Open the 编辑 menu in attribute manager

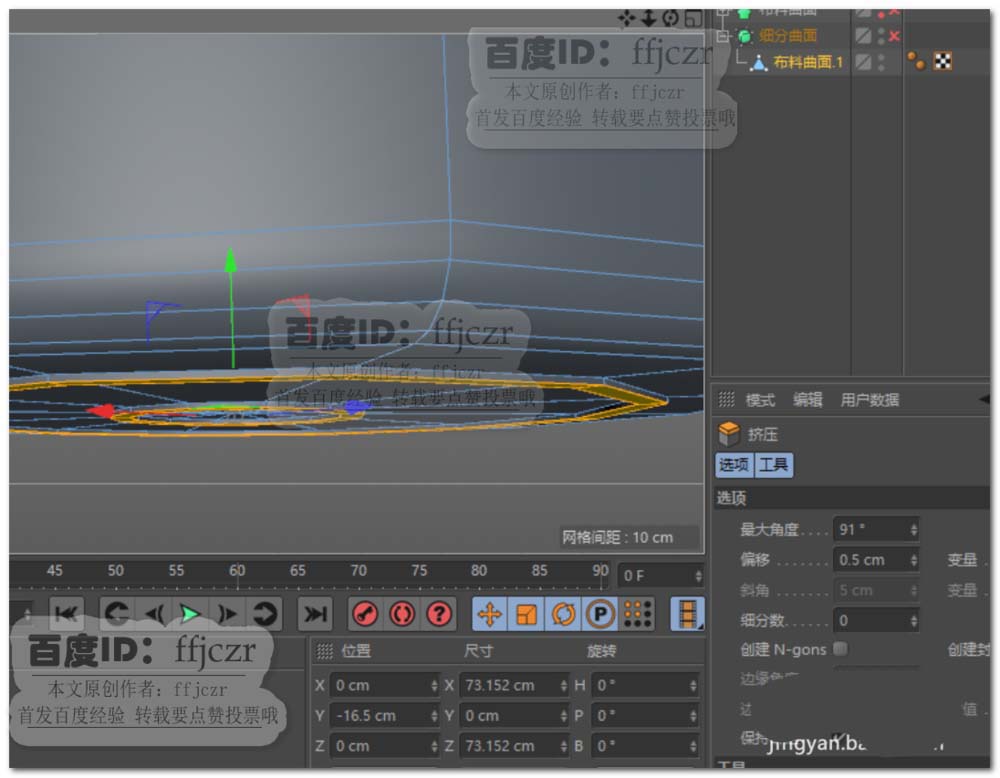pos(807,400)
